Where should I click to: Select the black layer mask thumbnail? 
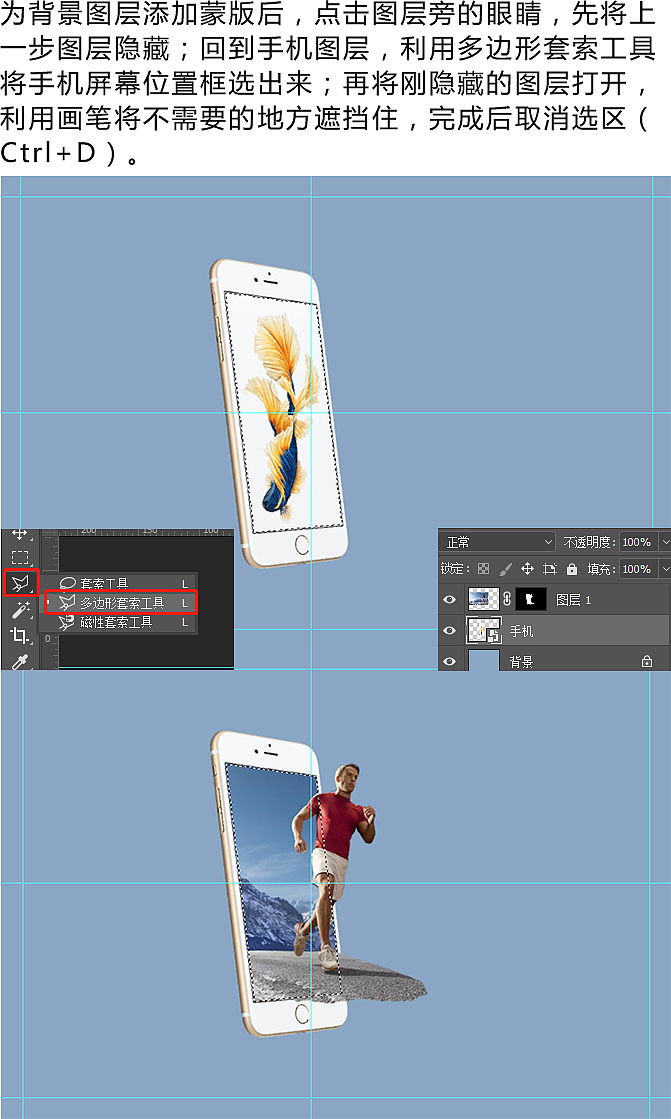click(x=530, y=600)
